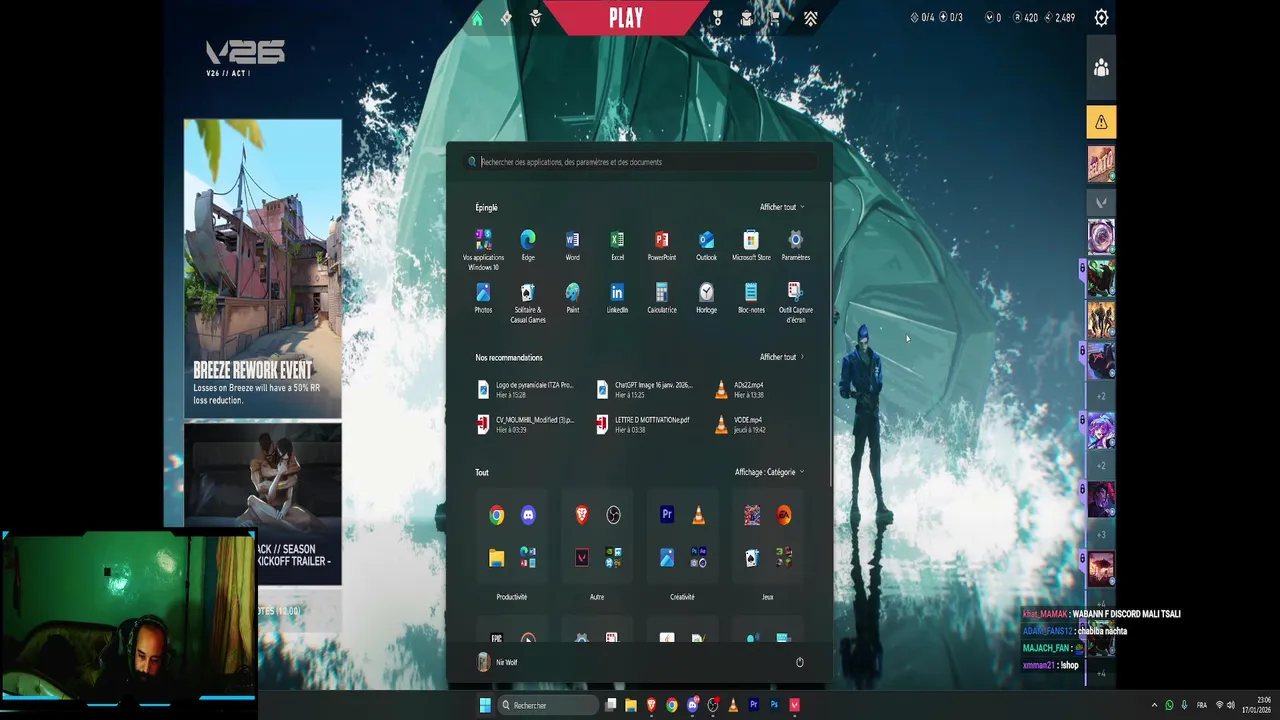Click yellow warning alert icon in Valorant
This screenshot has height=720, width=1280.
pos(1101,122)
